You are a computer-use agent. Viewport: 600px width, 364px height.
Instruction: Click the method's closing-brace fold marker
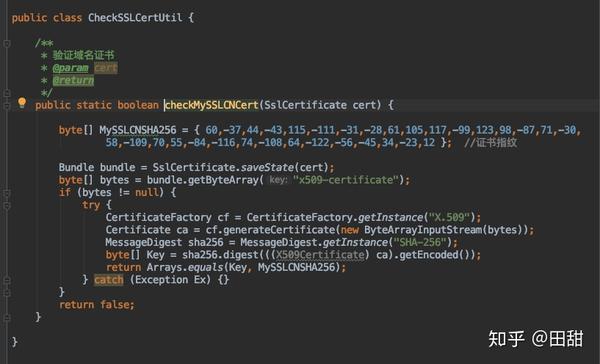(x=7, y=317)
